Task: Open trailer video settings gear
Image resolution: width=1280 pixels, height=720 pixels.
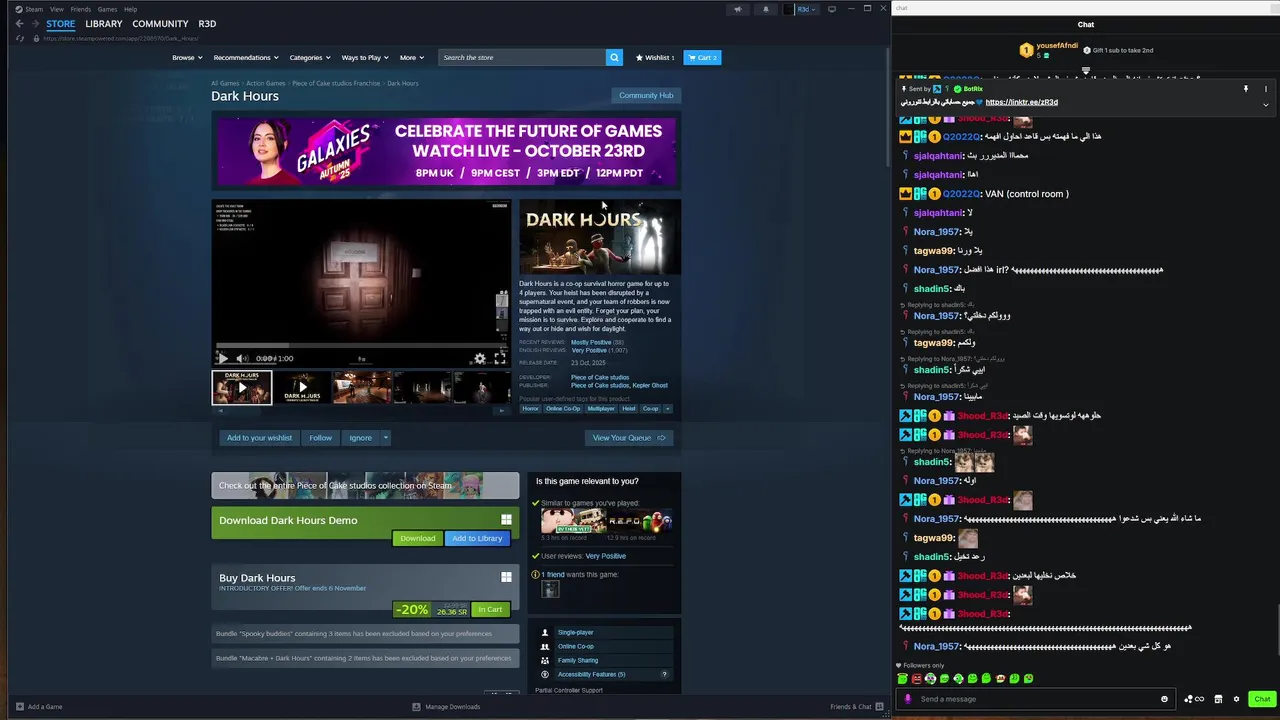Action: 480,358
